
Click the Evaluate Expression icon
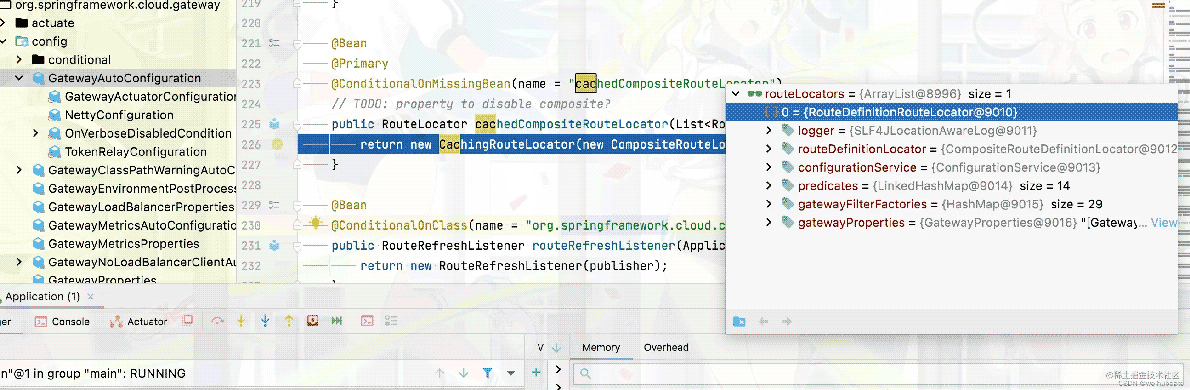pos(367,321)
